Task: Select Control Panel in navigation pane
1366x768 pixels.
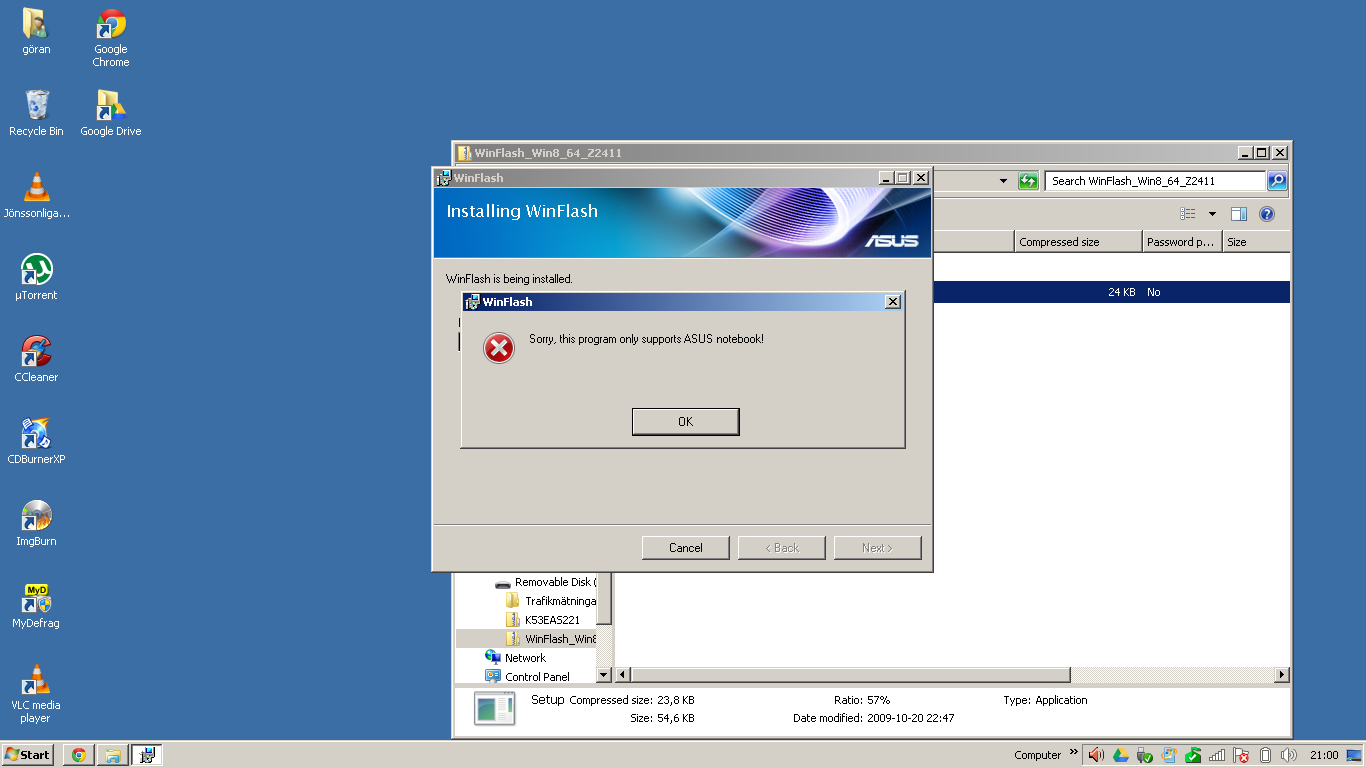Action: click(527, 677)
